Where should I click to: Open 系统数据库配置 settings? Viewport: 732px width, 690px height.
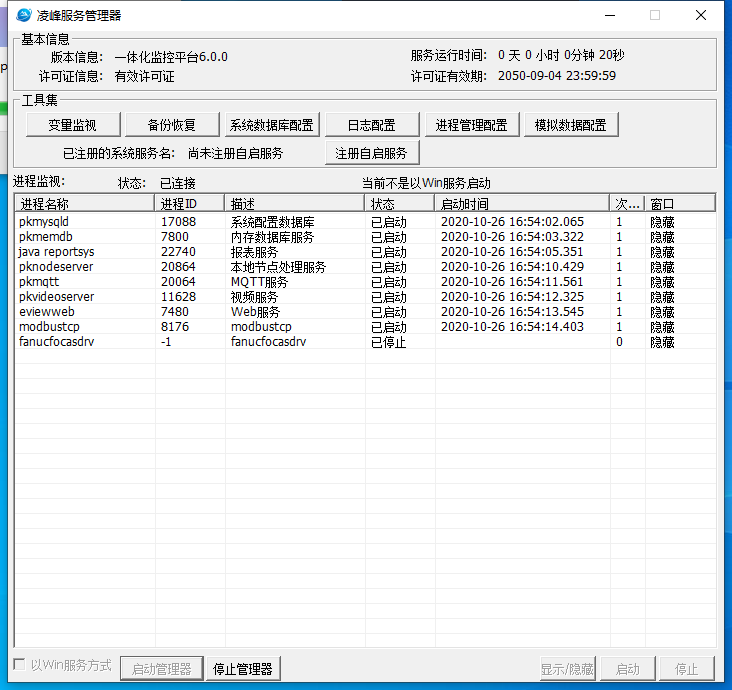click(272, 125)
